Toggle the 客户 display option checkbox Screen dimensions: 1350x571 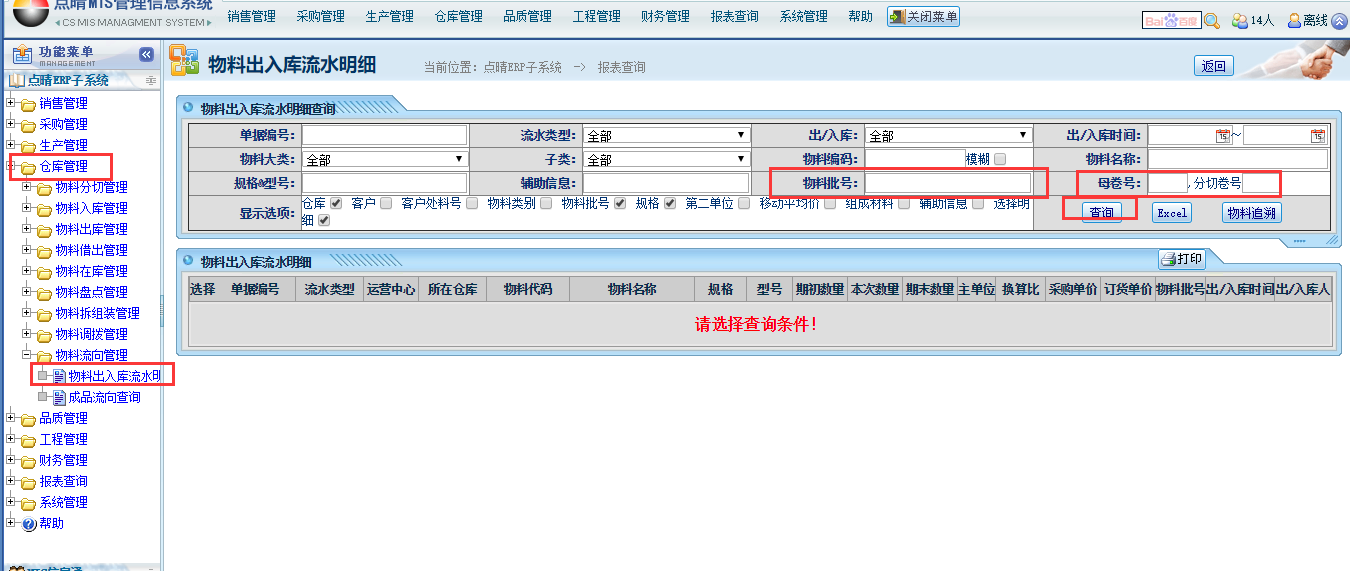[386, 203]
